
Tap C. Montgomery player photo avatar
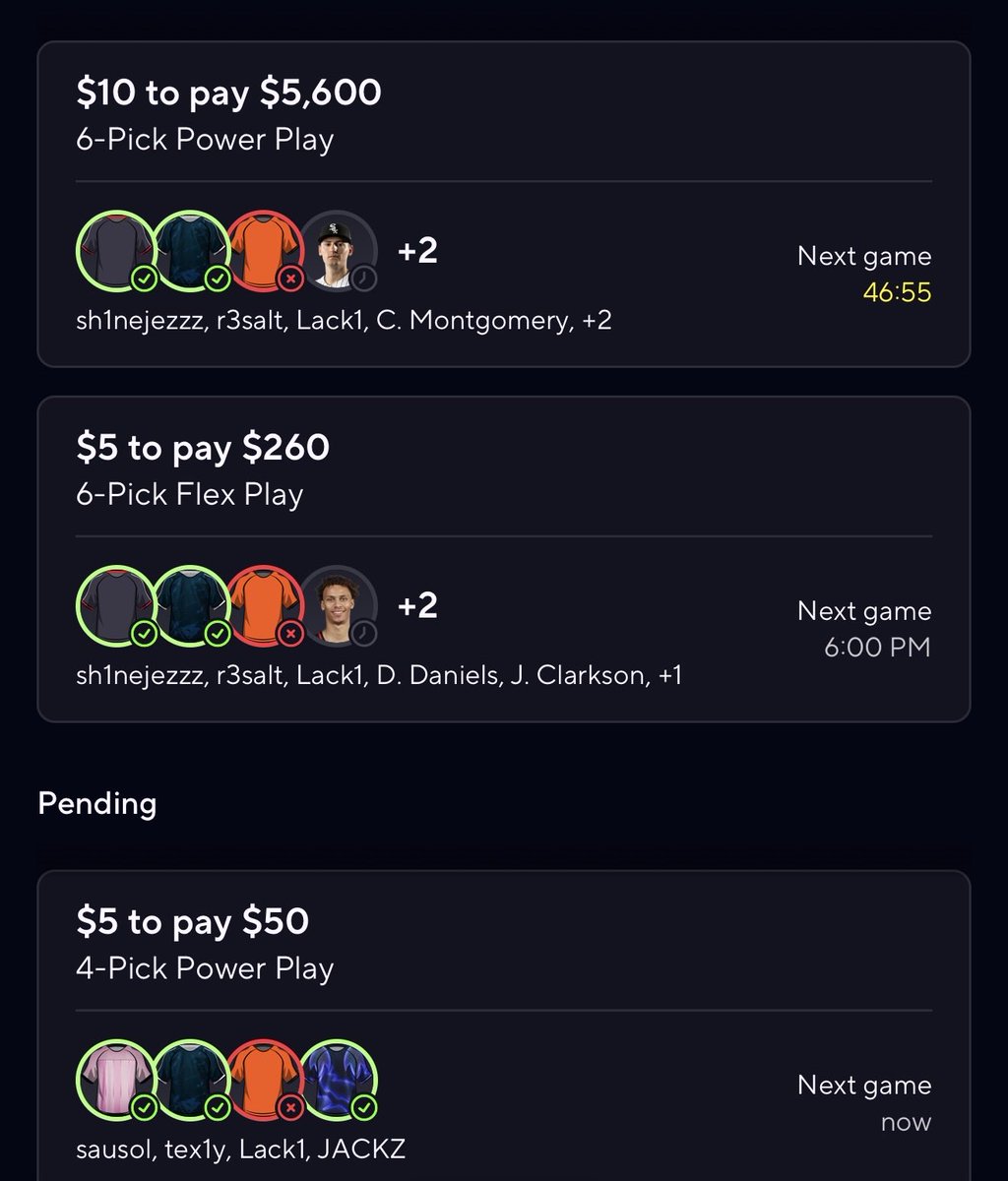click(338, 251)
